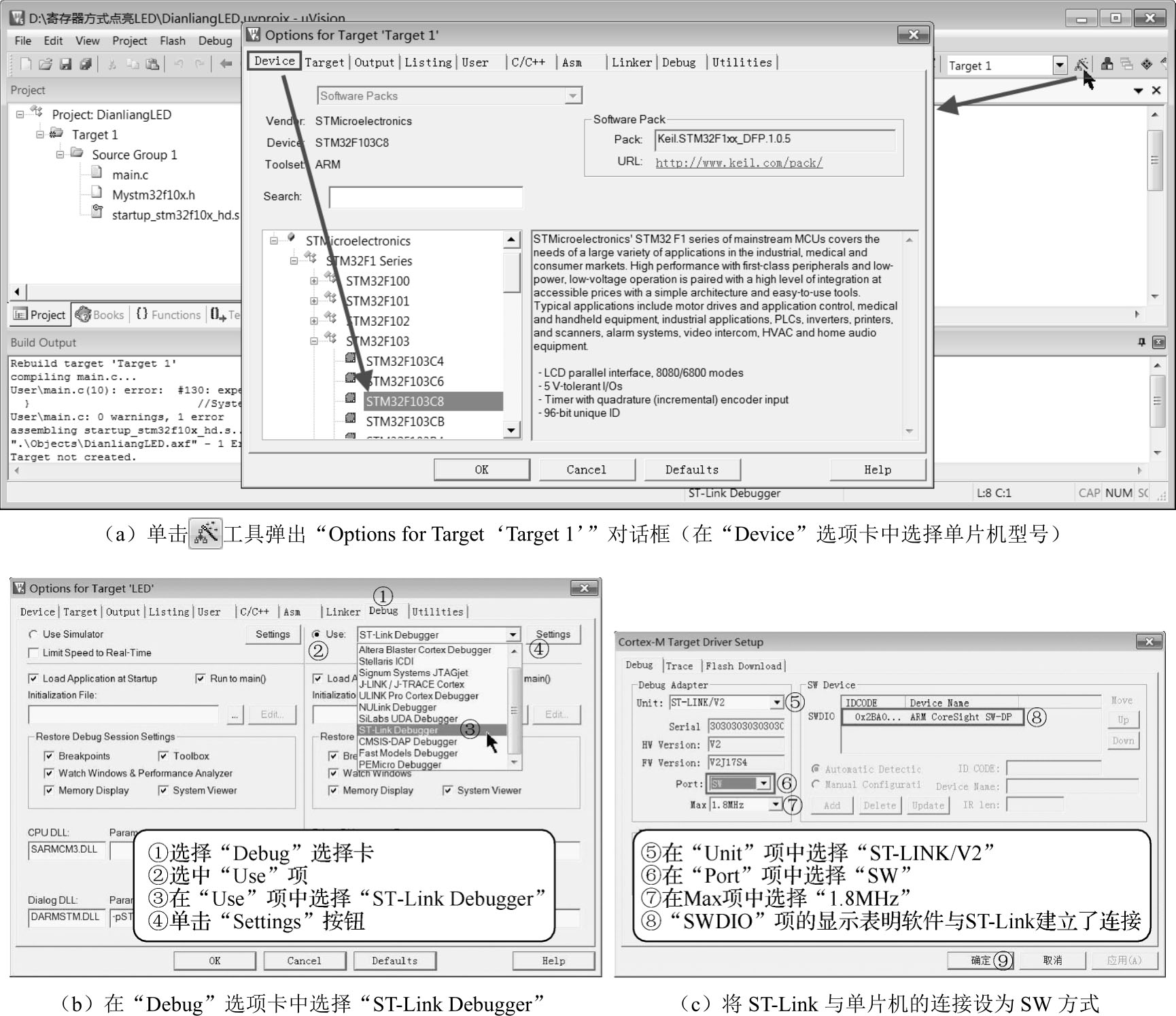Click the Build Output vertical scrollbar thumb
This screenshot has height=1016, width=1176.
click(x=1157, y=401)
